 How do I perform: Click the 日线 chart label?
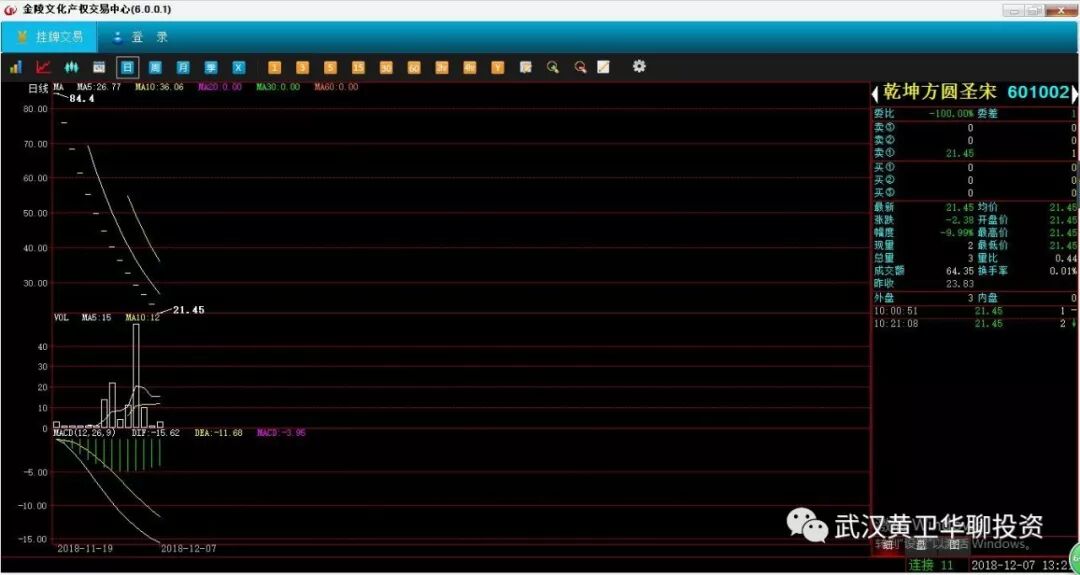click(38, 88)
